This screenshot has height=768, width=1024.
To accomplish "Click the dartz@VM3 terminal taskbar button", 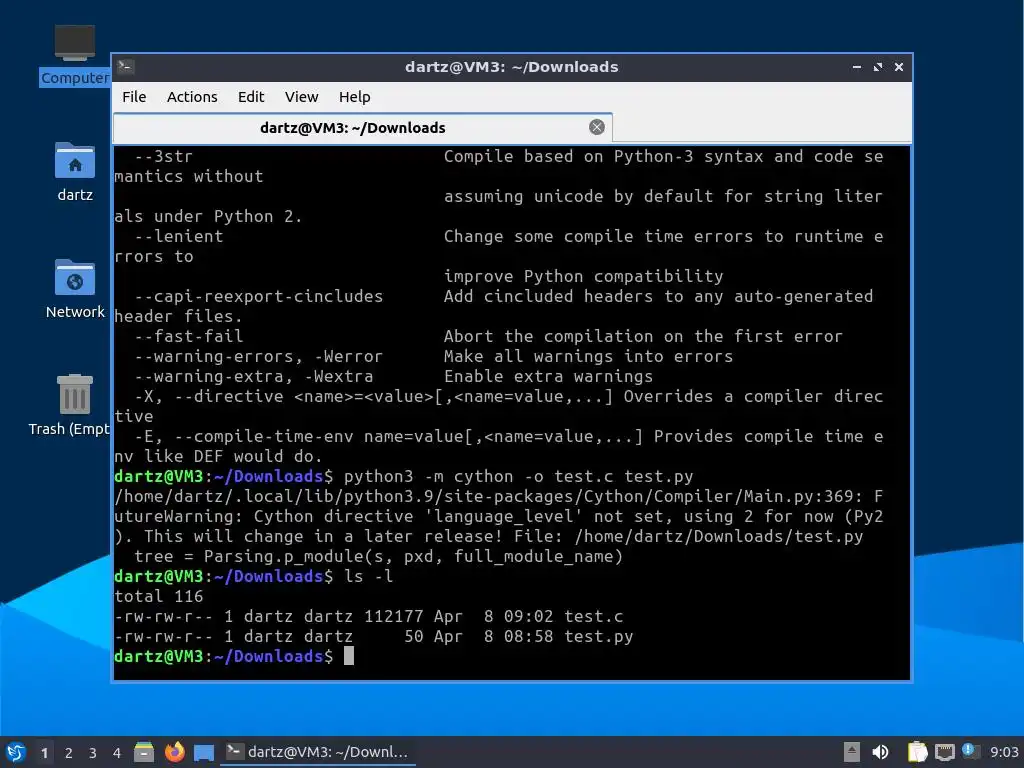I will pos(319,752).
